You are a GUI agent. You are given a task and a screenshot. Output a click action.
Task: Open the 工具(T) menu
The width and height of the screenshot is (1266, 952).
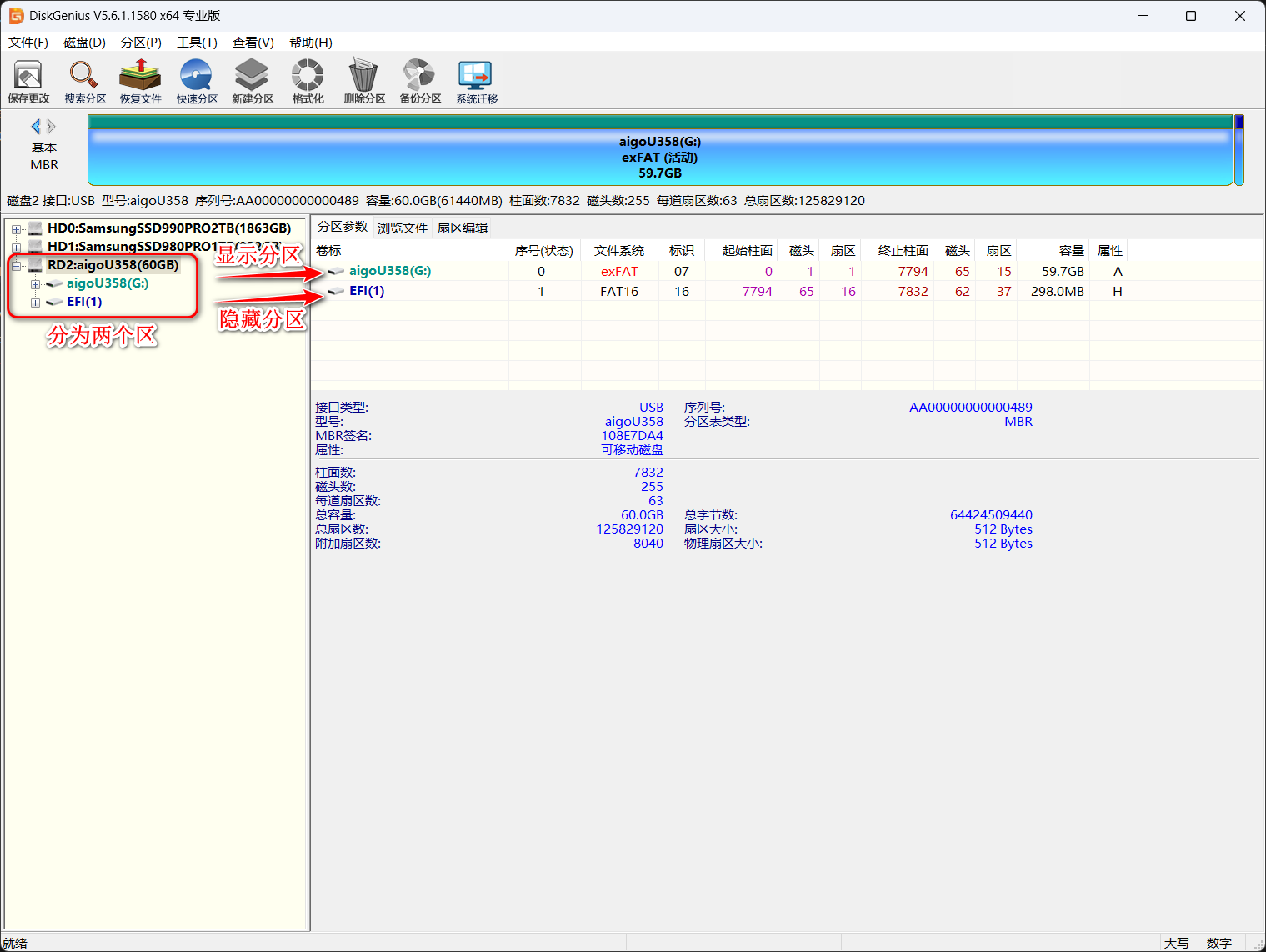pyautogui.click(x=197, y=43)
